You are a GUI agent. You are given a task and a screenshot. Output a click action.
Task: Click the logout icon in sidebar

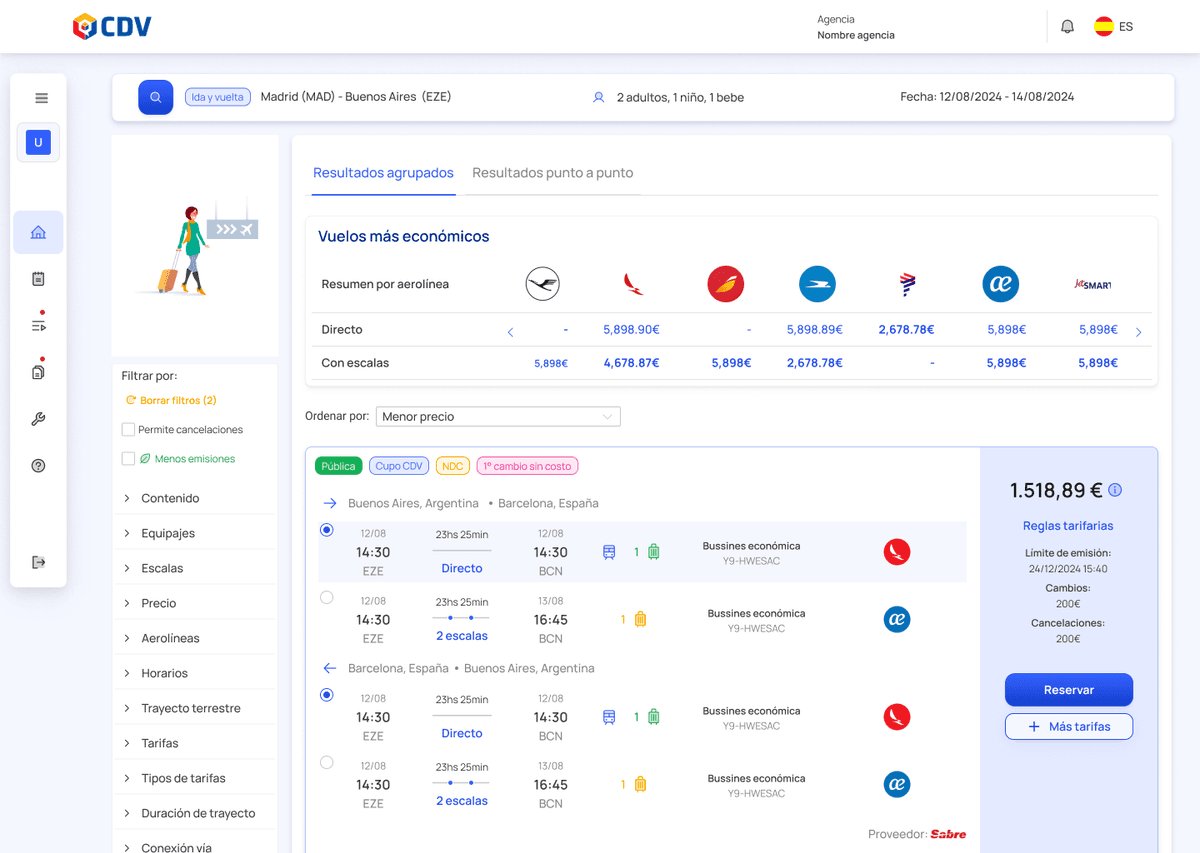pyautogui.click(x=38, y=562)
